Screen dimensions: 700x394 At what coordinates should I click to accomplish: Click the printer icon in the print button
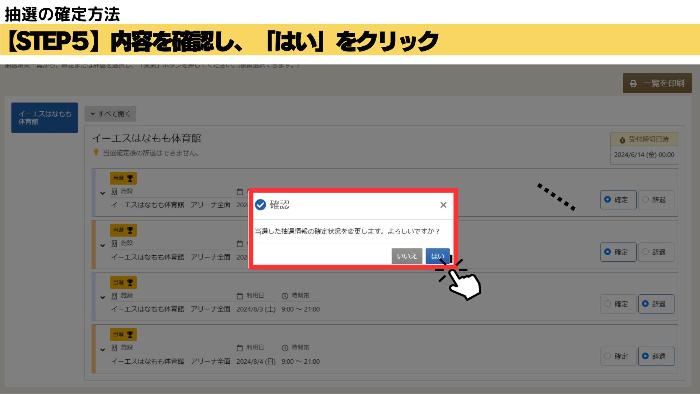click(x=633, y=83)
